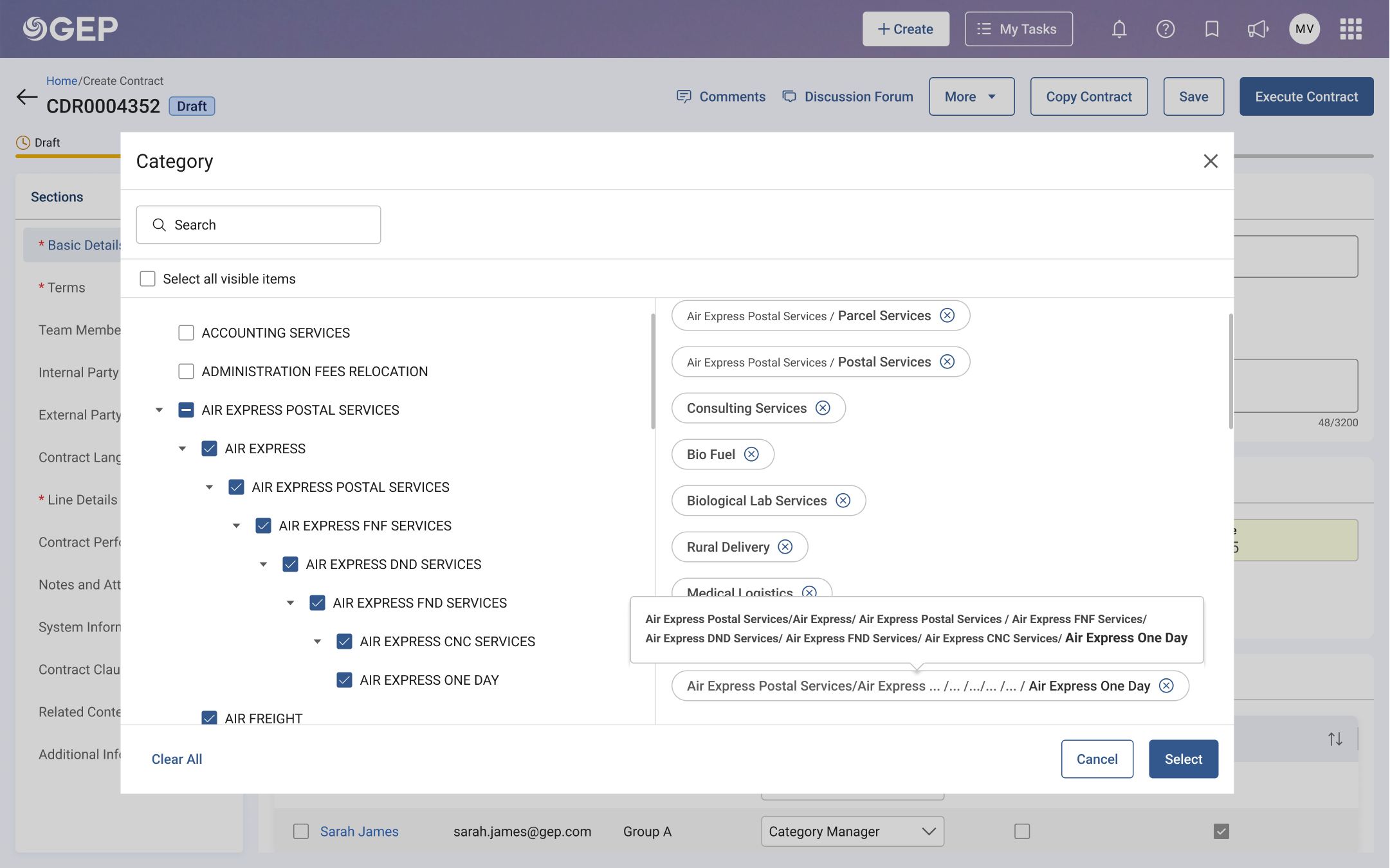Open the More dropdown
This screenshot has height=868, width=1390.
(972, 96)
